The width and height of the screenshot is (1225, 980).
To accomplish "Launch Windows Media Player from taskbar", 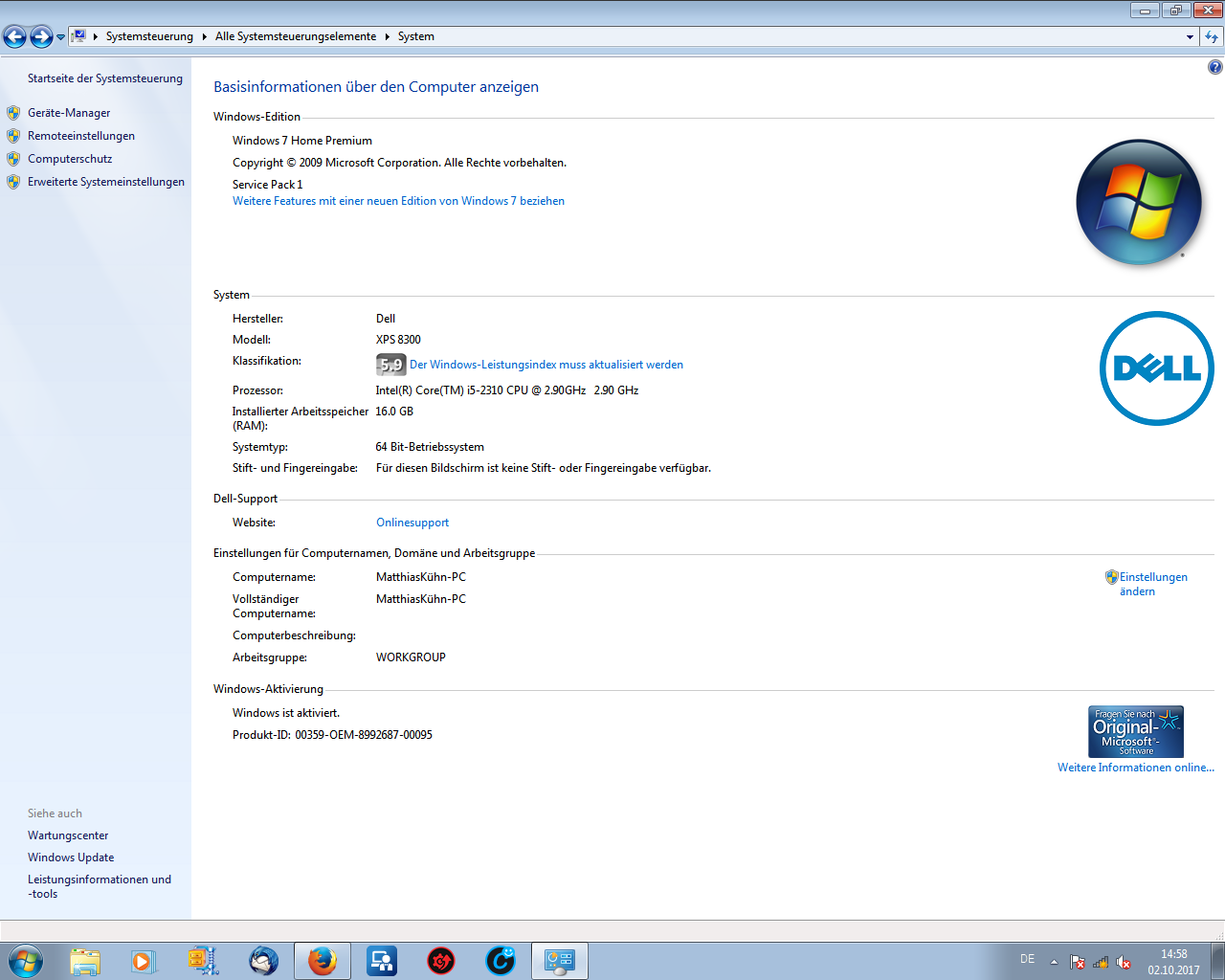I will (x=144, y=961).
